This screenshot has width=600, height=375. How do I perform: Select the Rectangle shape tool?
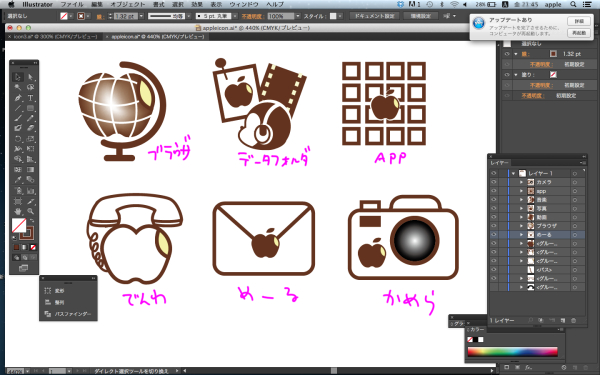(x=31, y=108)
